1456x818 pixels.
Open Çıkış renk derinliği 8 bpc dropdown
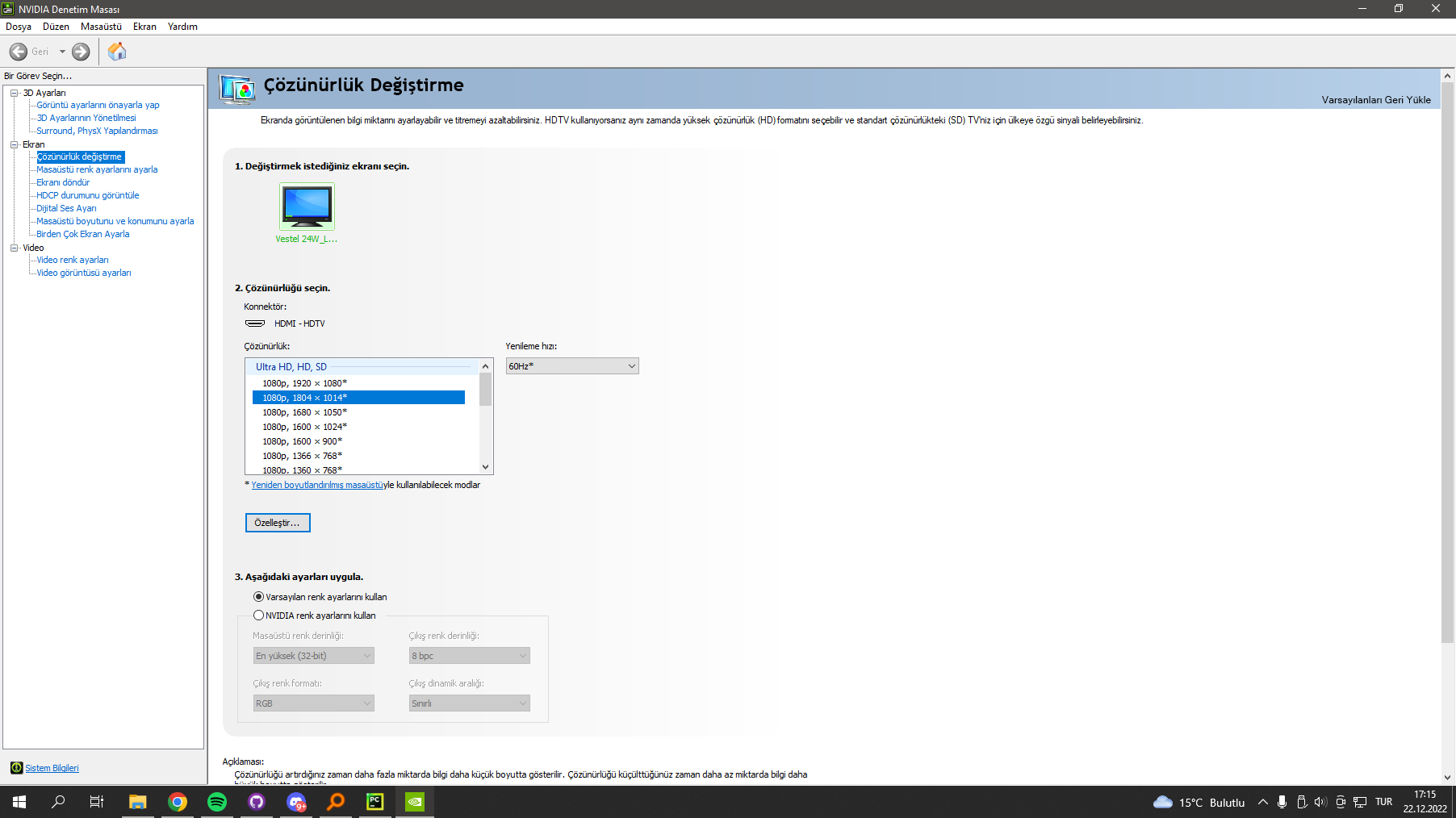click(x=470, y=656)
